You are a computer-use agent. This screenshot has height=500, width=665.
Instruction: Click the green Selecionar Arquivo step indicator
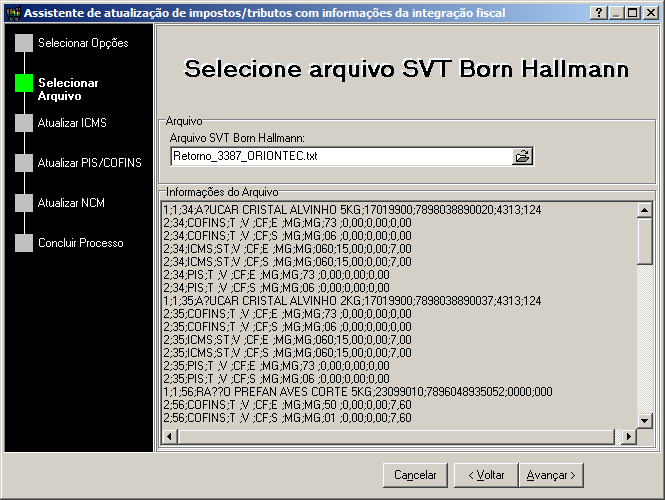(24, 83)
